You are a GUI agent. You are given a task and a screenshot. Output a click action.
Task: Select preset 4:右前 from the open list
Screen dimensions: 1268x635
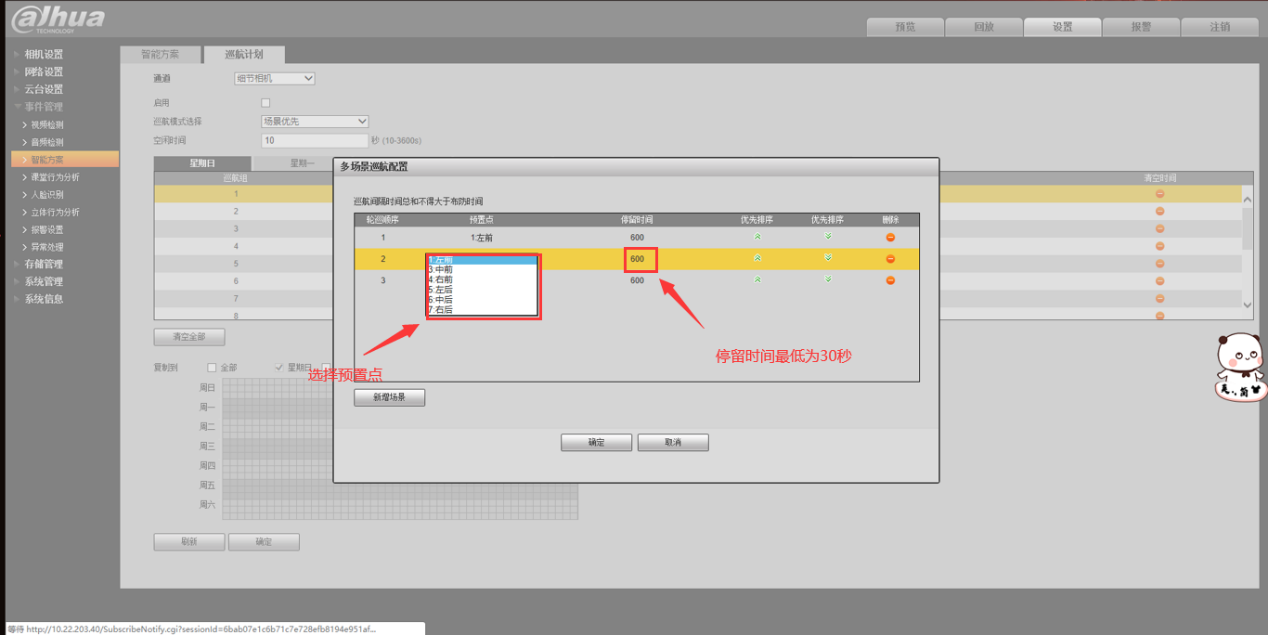pyautogui.click(x=441, y=280)
